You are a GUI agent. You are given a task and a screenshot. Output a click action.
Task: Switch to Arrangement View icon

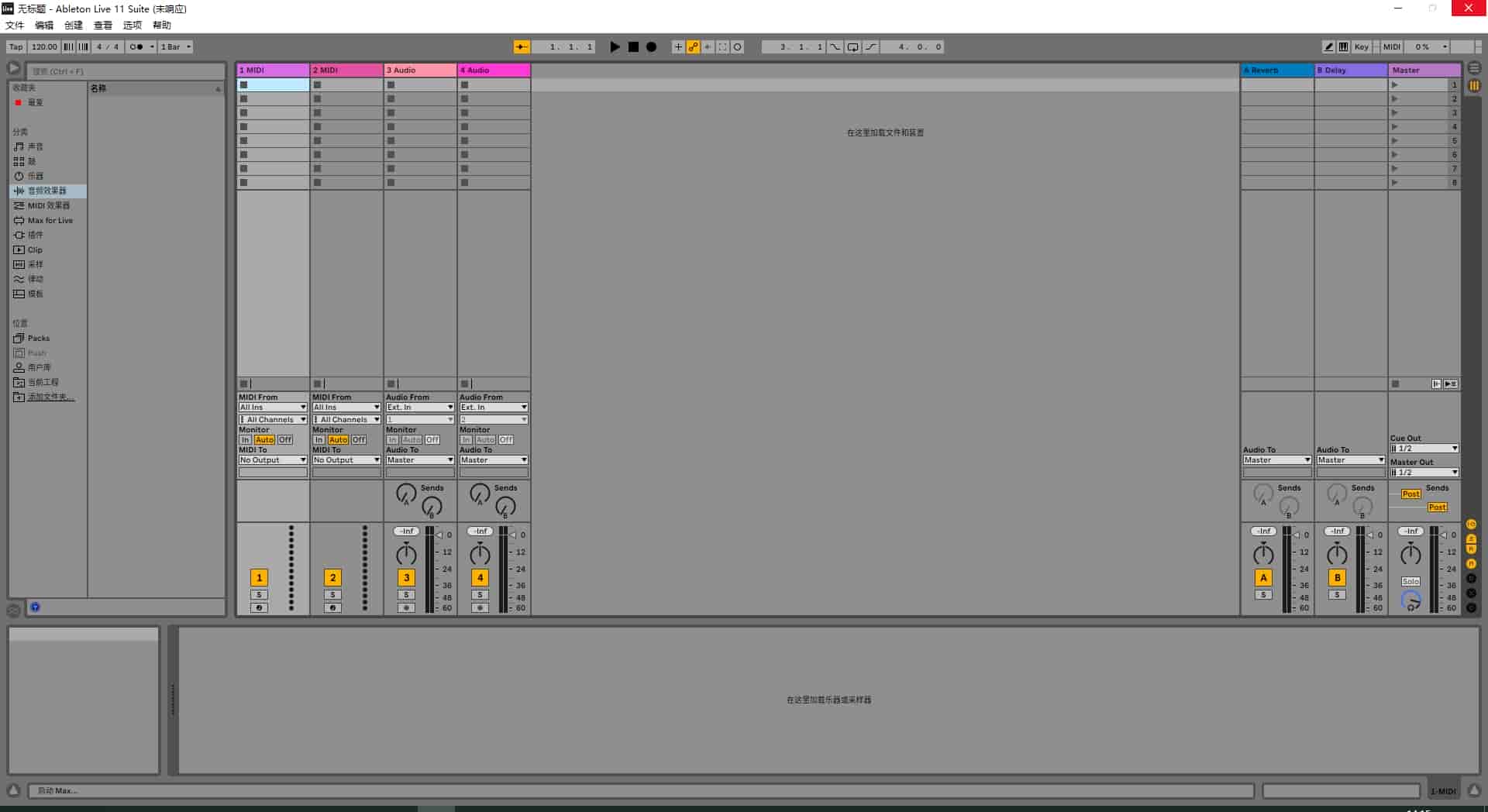coord(1474,69)
